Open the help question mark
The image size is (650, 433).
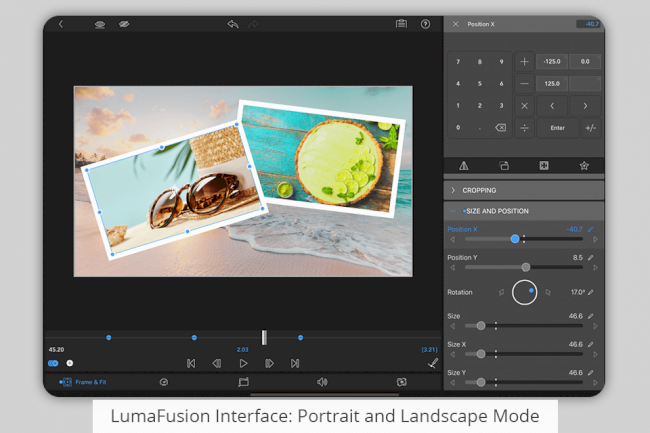[425, 24]
